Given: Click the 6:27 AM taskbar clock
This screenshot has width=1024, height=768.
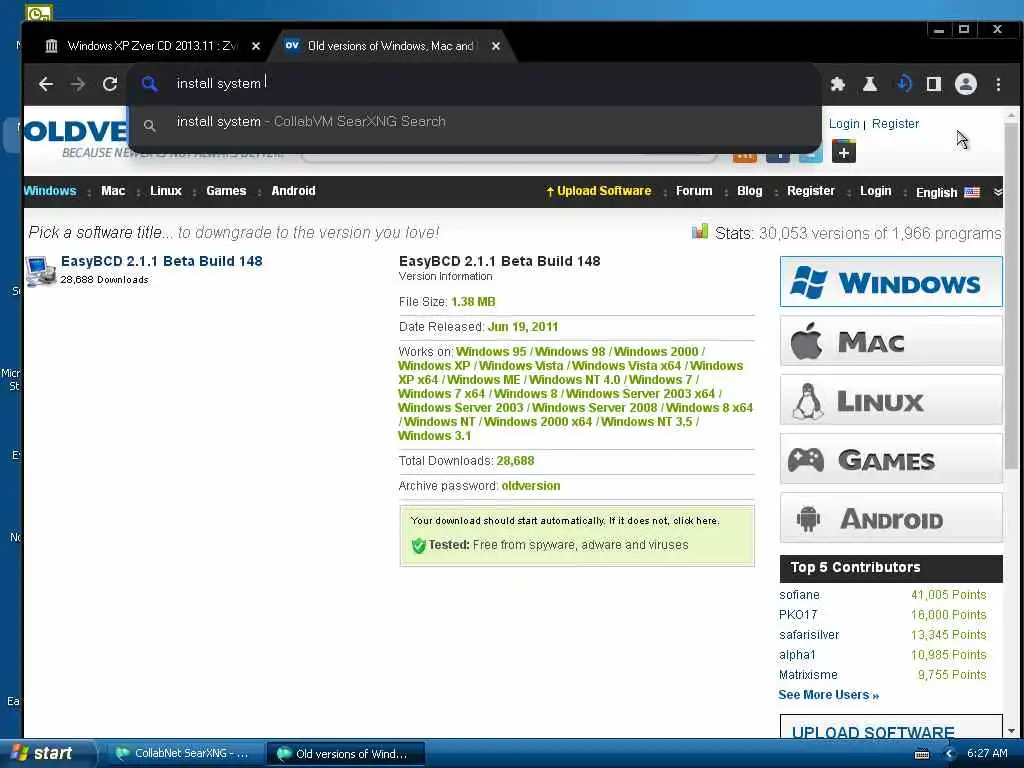Looking at the screenshot, I should [987, 754].
